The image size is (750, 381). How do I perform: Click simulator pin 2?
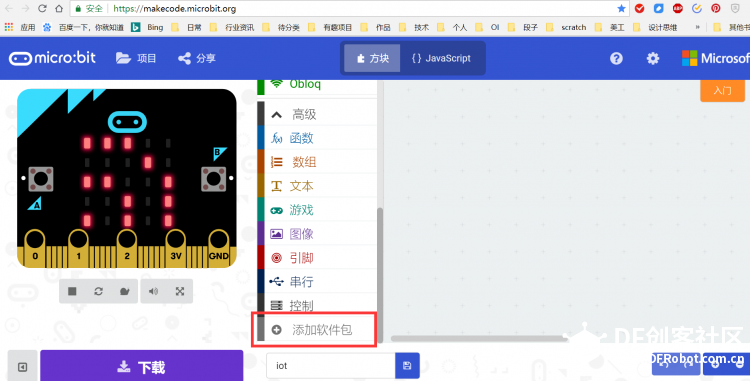(x=127, y=248)
